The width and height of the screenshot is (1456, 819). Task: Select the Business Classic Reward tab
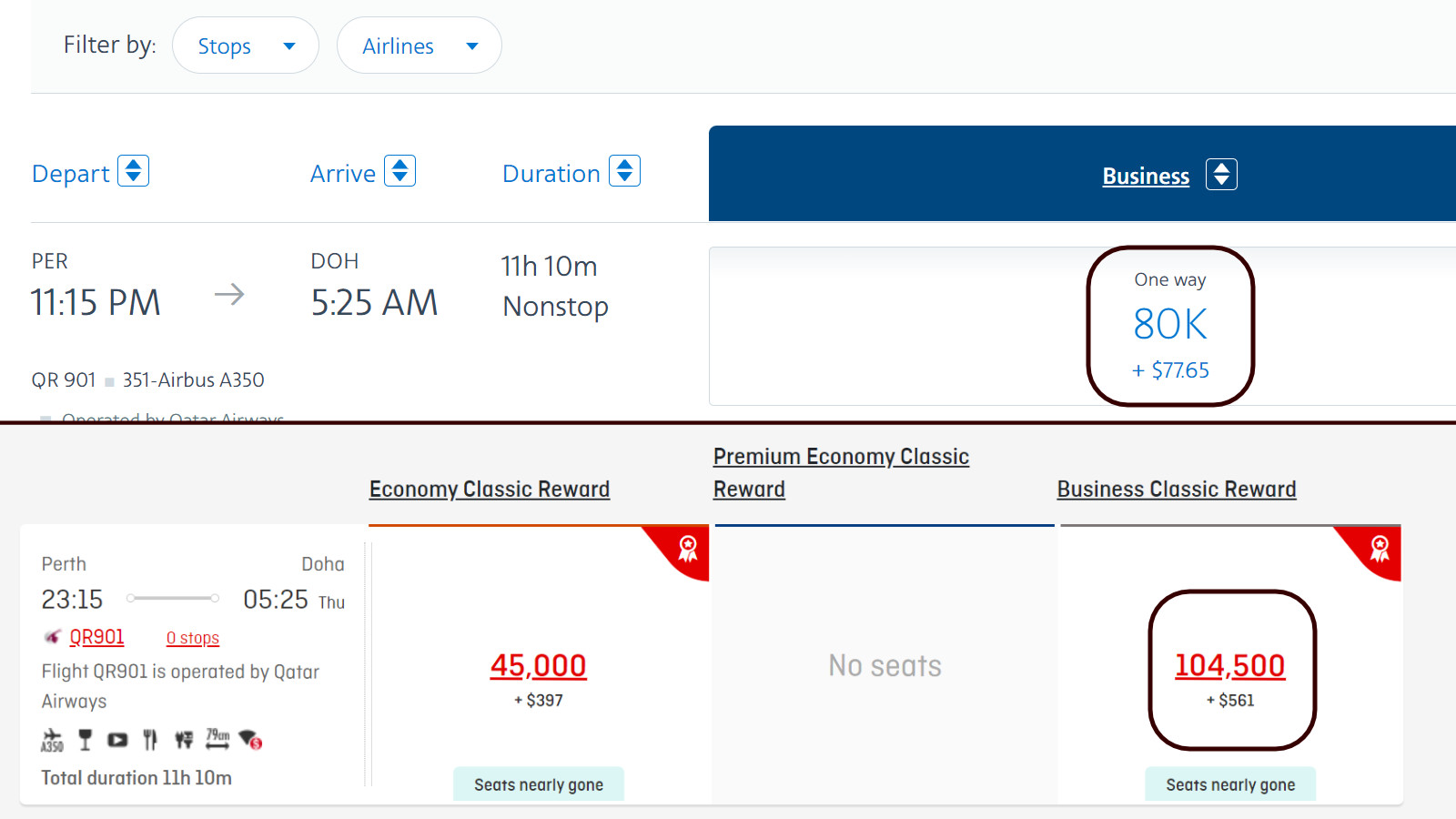pos(1177,489)
